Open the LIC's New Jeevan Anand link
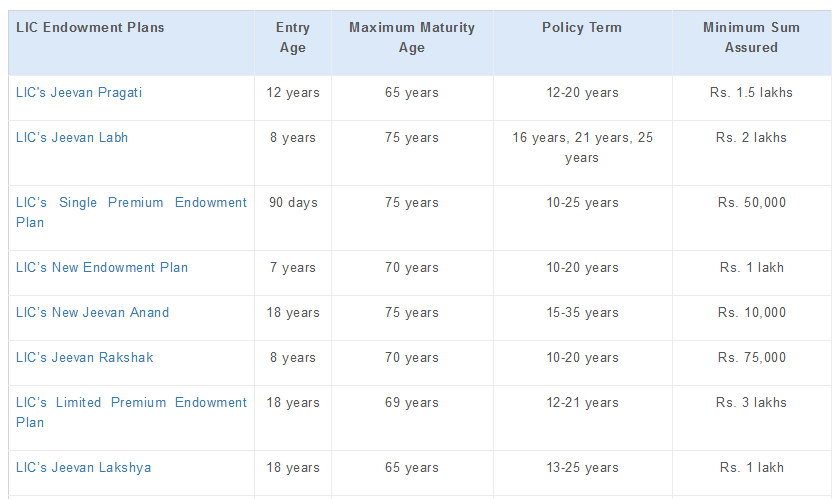 (x=92, y=313)
